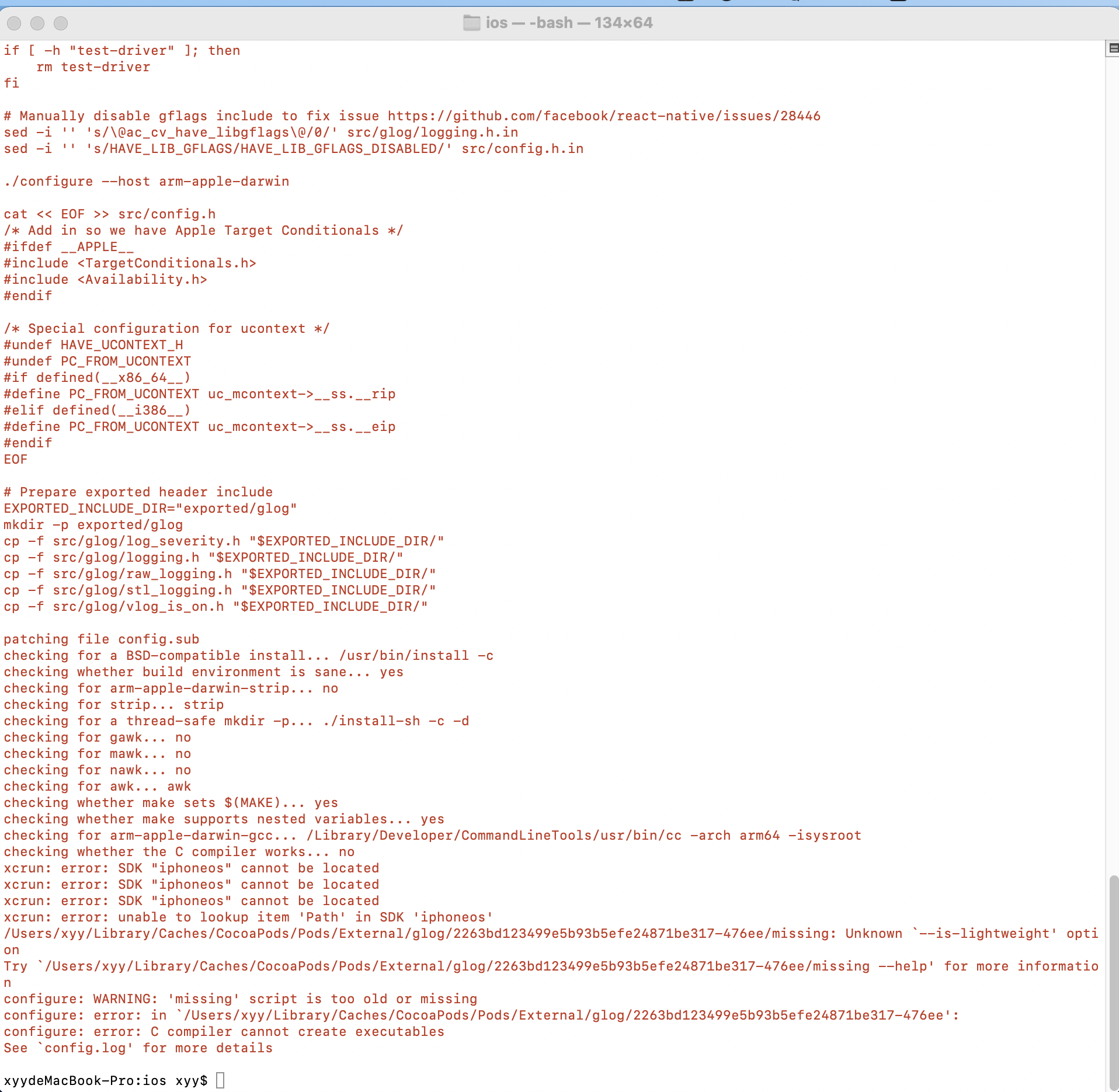Image resolution: width=1119 pixels, height=1092 pixels.
Task: Click the "configure: error: in `/Users/xyy/Library" line
Action: click(x=482, y=1015)
